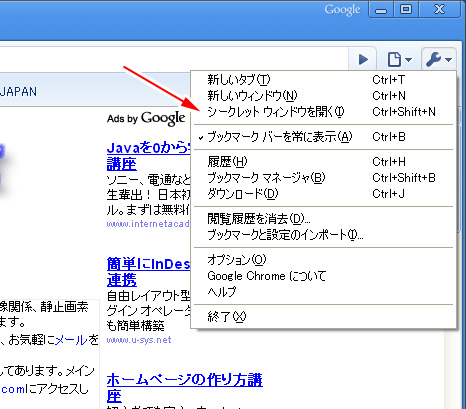Open シークレット ウィンドウを開く menu item
The height and width of the screenshot is (409, 466).
point(323,112)
